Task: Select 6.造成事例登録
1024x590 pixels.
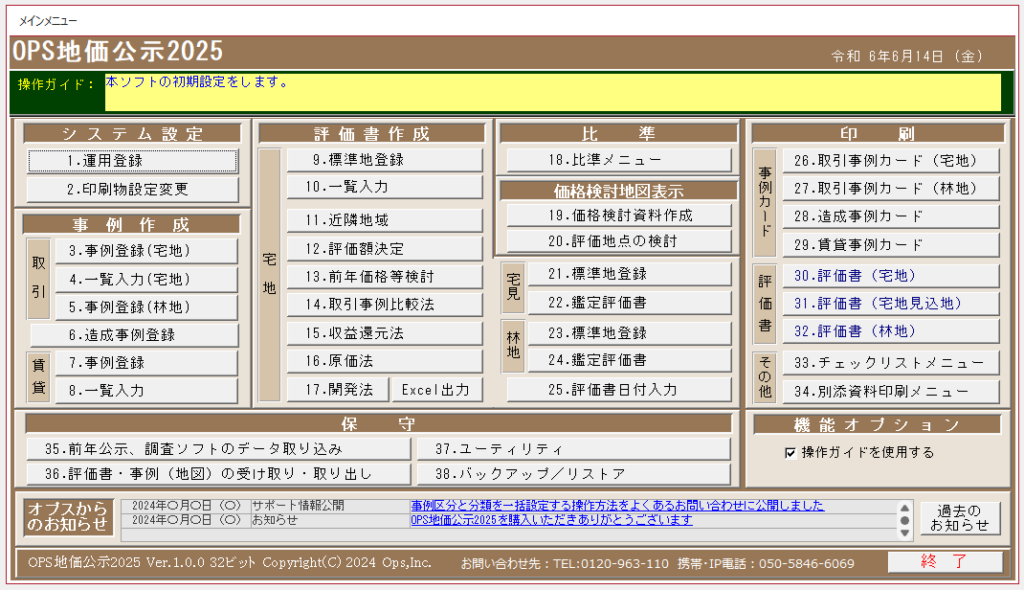Action: coord(132,335)
